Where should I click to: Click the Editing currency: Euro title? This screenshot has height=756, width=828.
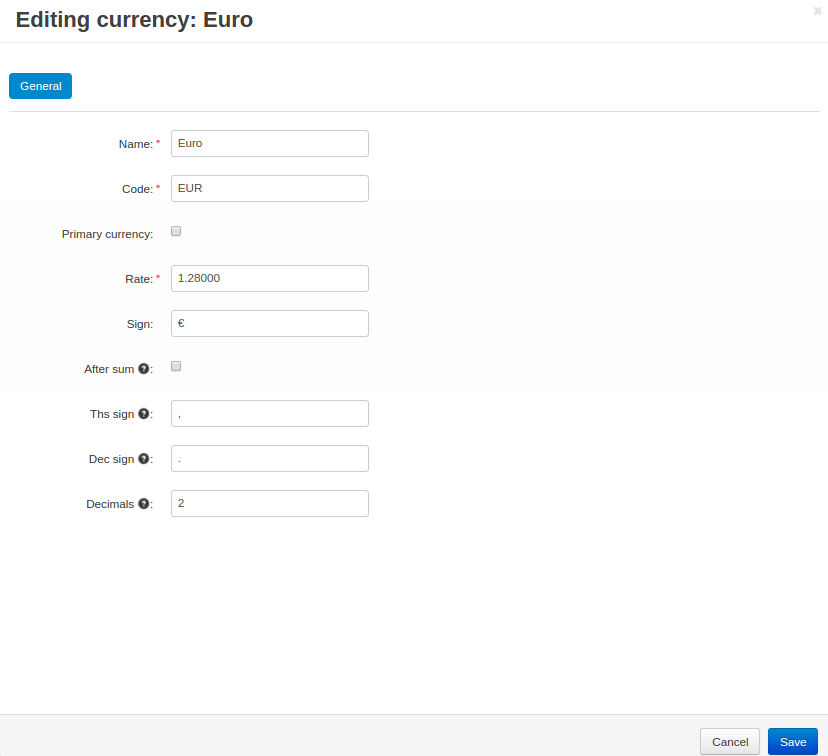click(134, 20)
